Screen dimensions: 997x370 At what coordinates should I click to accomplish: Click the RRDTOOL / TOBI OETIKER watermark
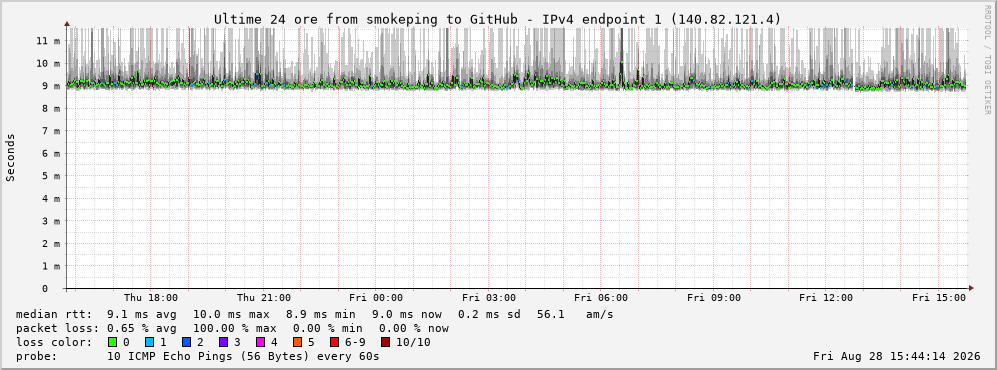click(987, 60)
